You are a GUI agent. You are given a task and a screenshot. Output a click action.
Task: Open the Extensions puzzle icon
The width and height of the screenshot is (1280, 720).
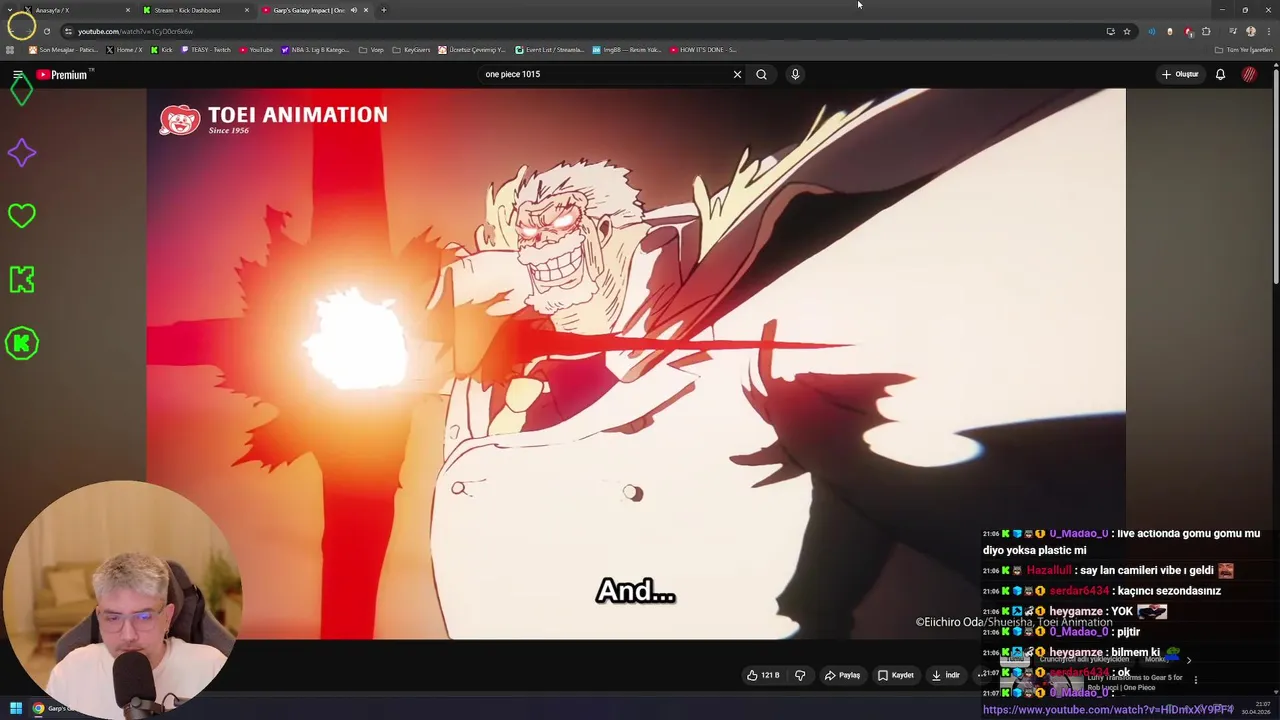[1206, 31]
